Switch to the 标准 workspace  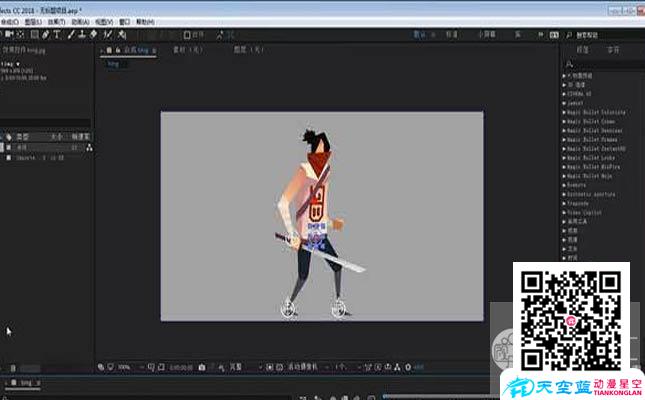[452, 35]
